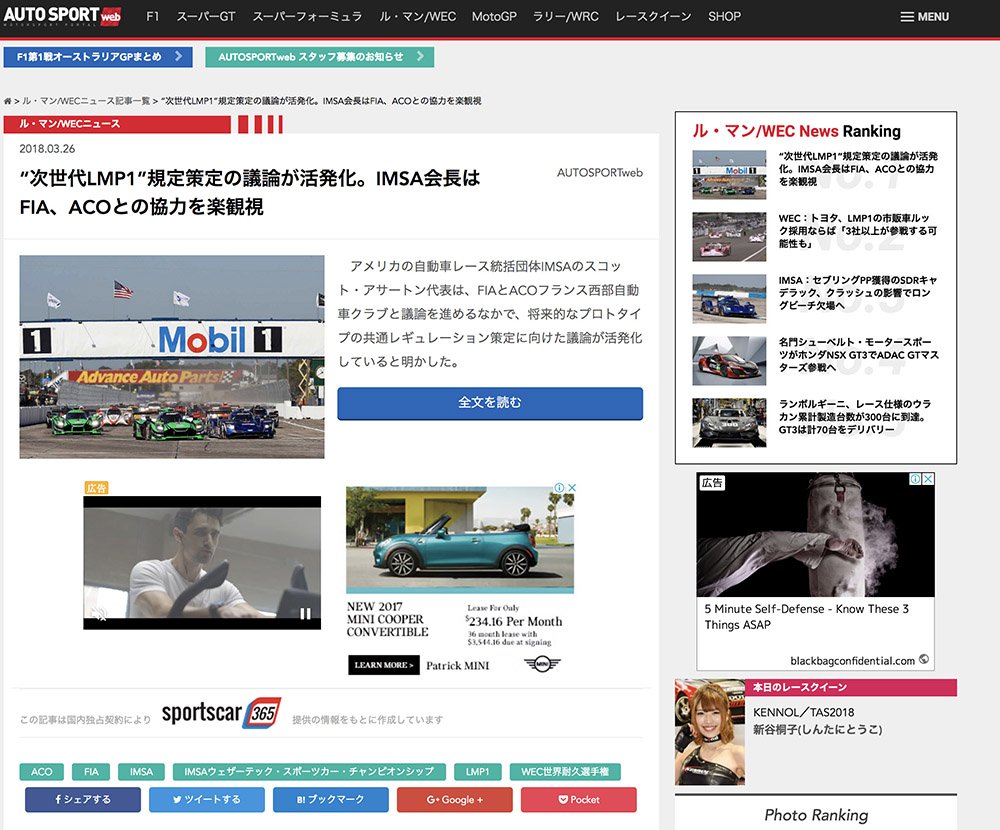
Task: Unmute the video ad sound icon
Action: click(x=99, y=614)
